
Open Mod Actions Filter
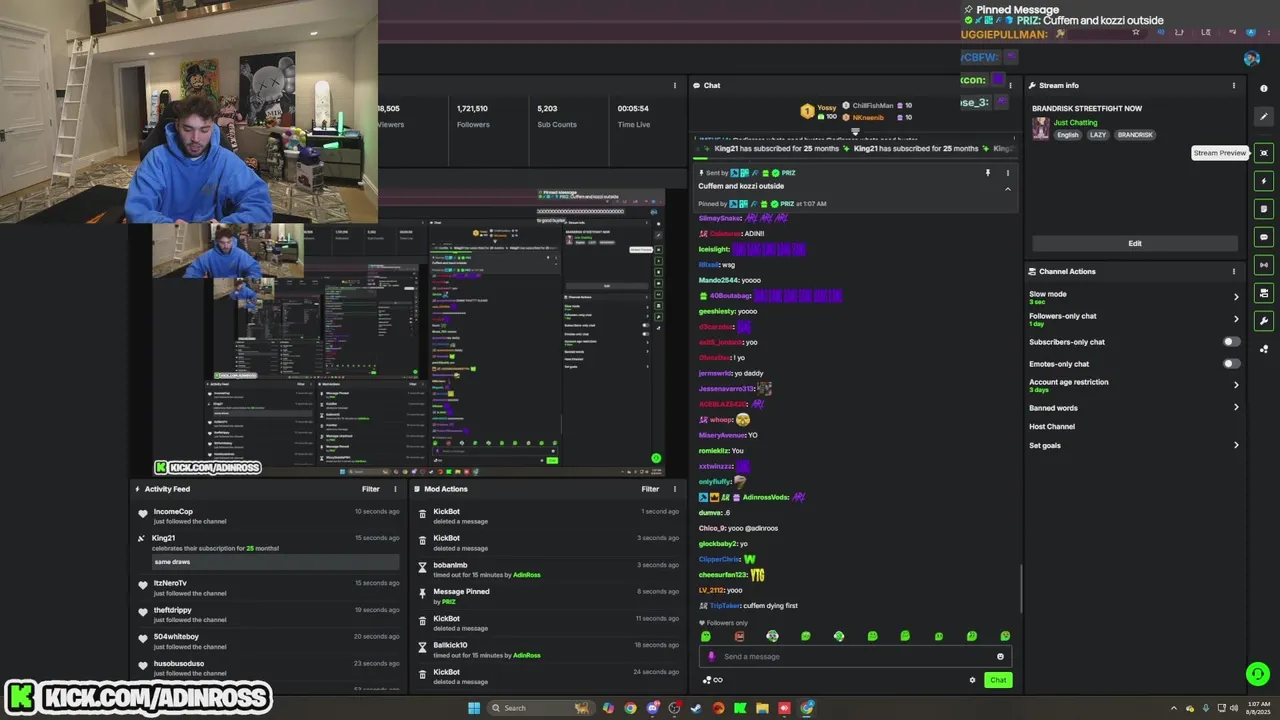650,489
